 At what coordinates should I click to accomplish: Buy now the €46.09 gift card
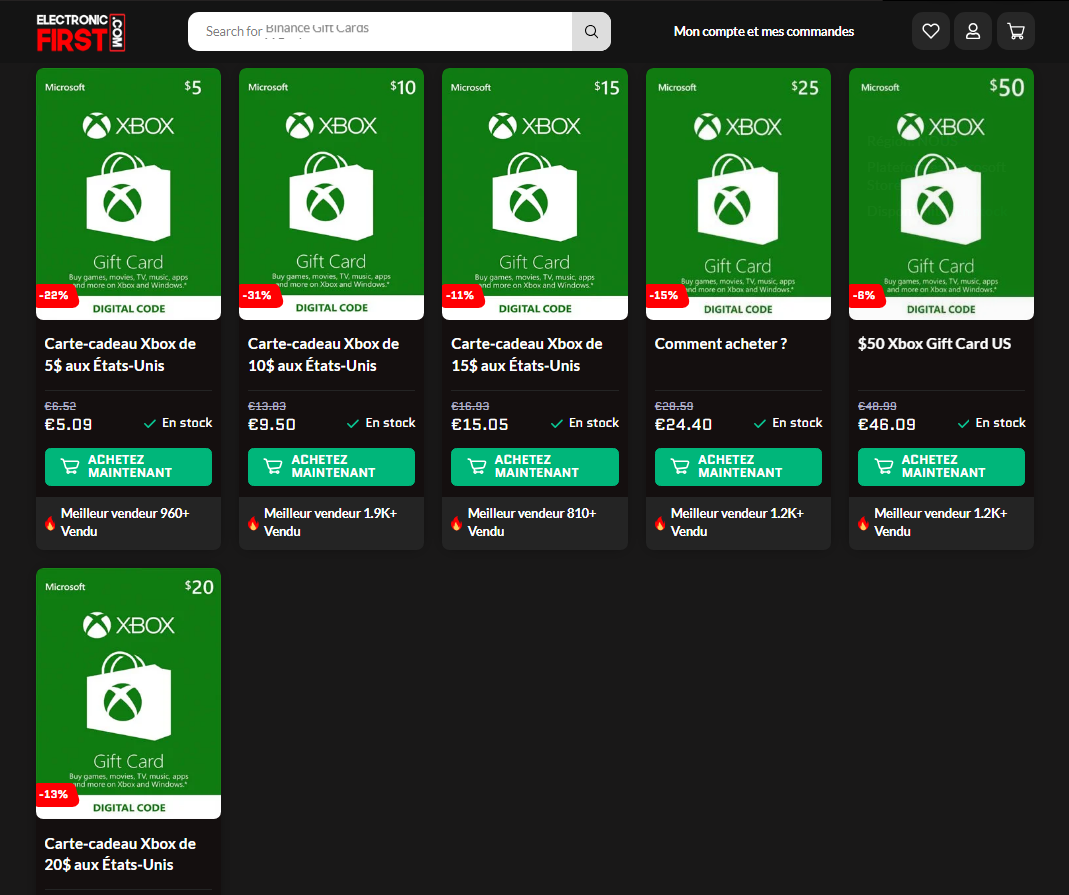tap(942, 467)
